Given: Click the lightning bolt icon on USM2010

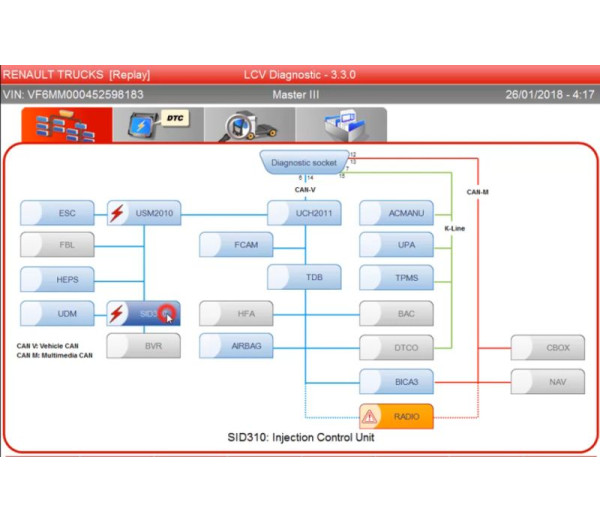Looking at the screenshot, I should tap(118, 213).
